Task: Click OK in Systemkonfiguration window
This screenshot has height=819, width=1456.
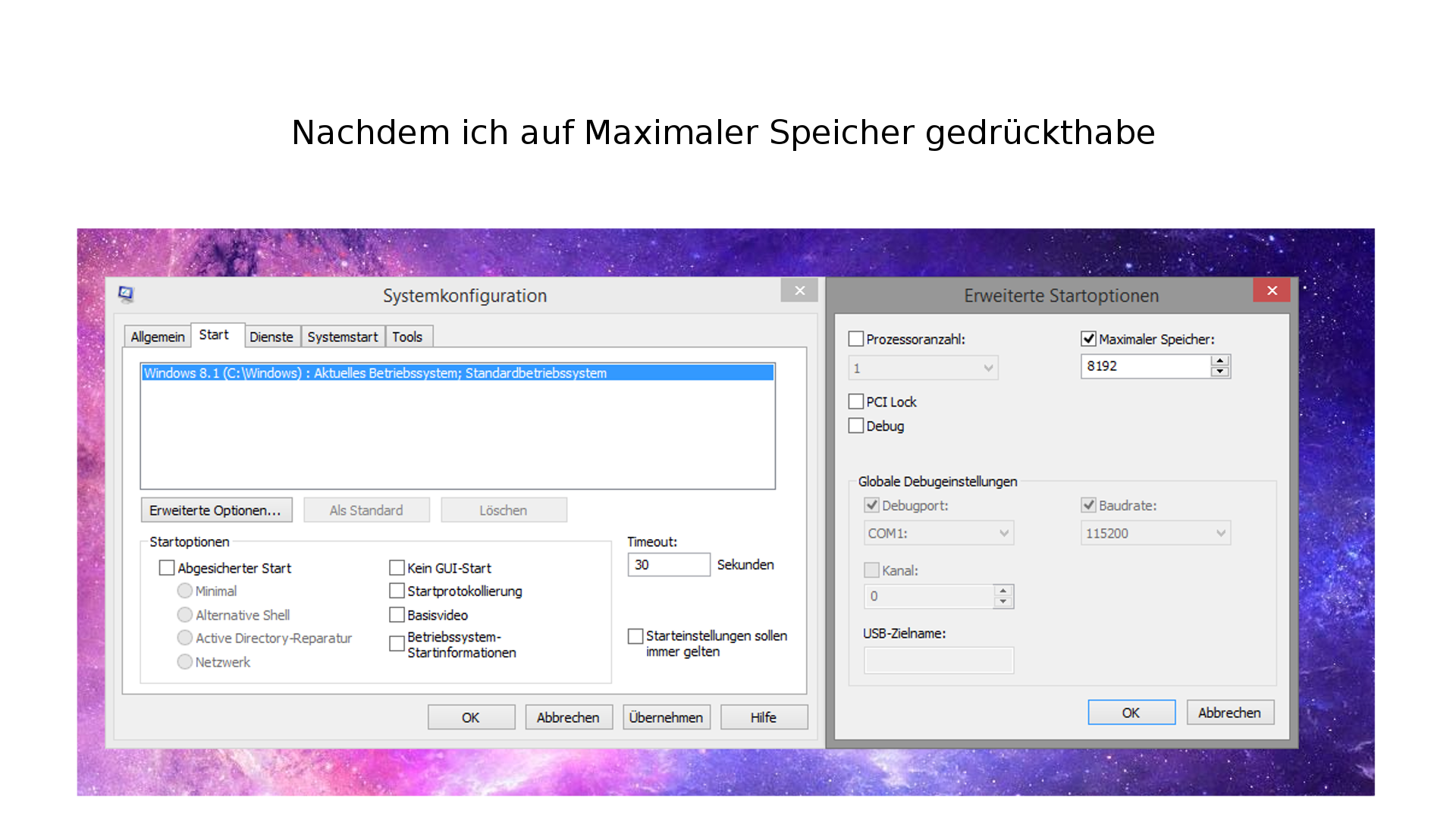Action: tap(471, 717)
